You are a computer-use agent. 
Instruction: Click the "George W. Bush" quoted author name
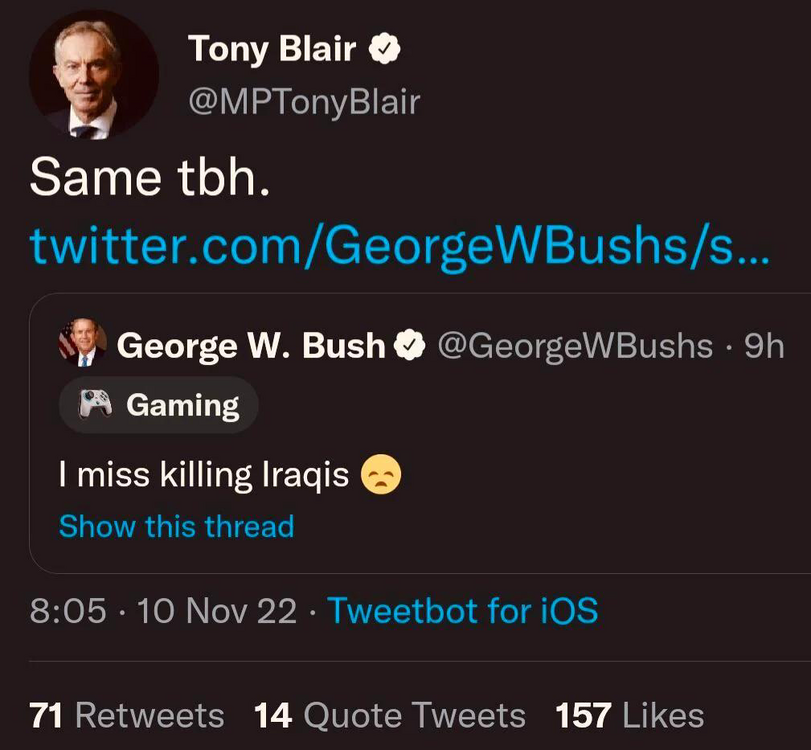click(x=251, y=346)
